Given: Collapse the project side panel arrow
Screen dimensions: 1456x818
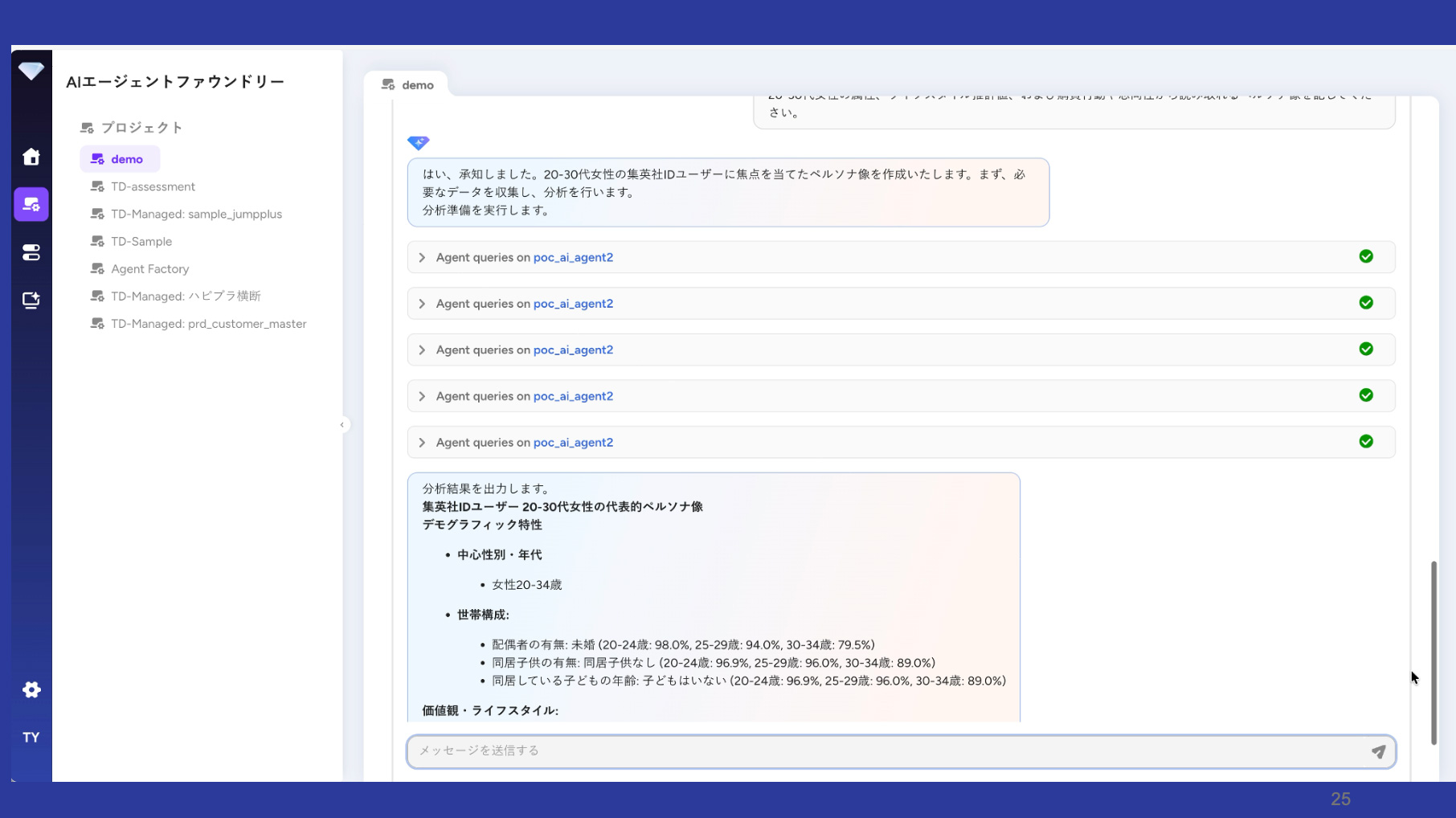Looking at the screenshot, I should (x=342, y=424).
